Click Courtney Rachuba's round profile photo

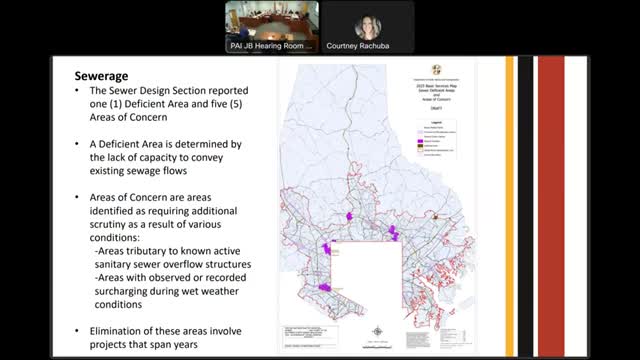pyautogui.click(x=368, y=27)
